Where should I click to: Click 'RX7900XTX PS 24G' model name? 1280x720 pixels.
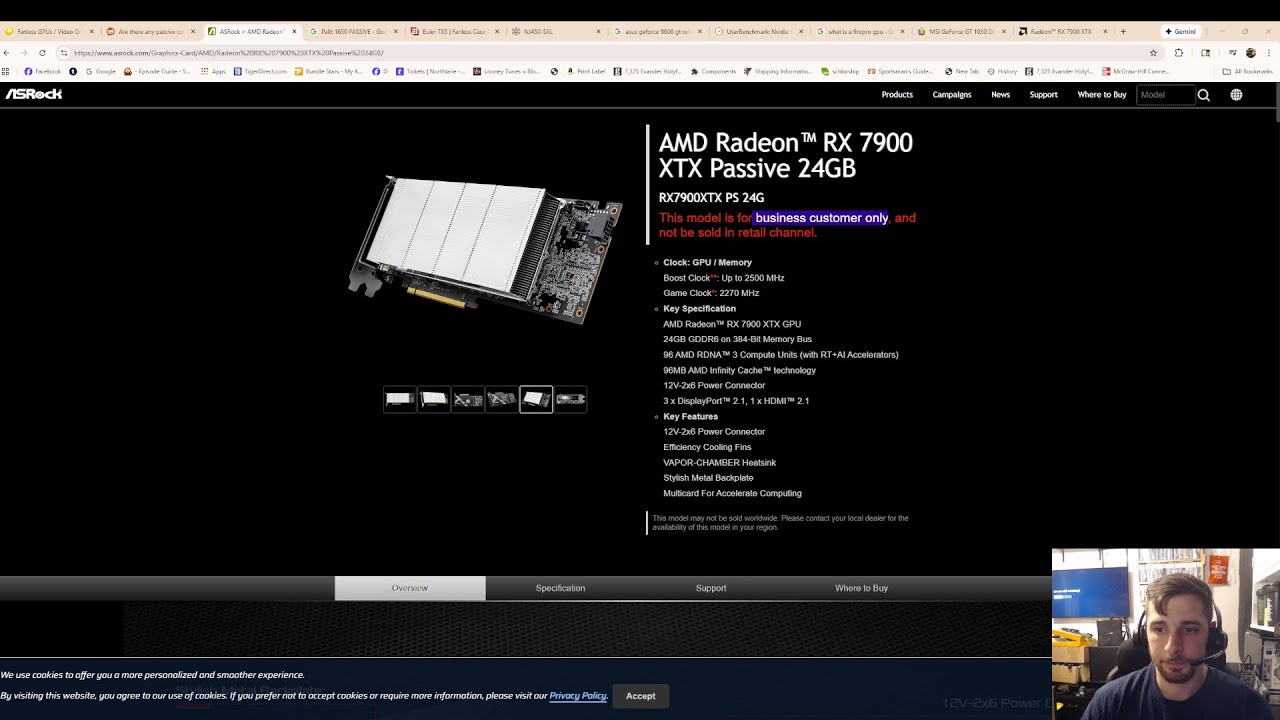711,198
